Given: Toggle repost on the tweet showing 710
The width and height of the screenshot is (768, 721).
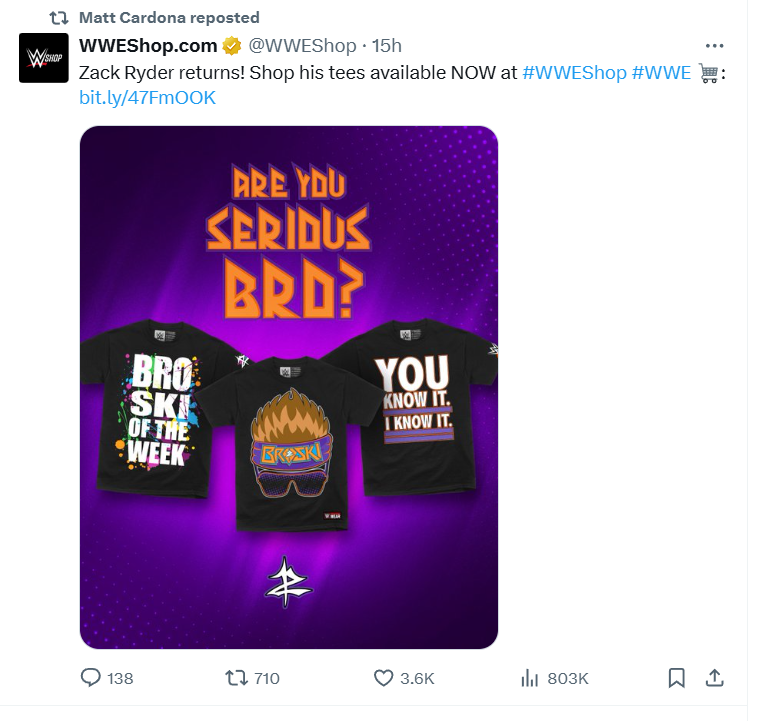Looking at the screenshot, I should click(x=237, y=678).
